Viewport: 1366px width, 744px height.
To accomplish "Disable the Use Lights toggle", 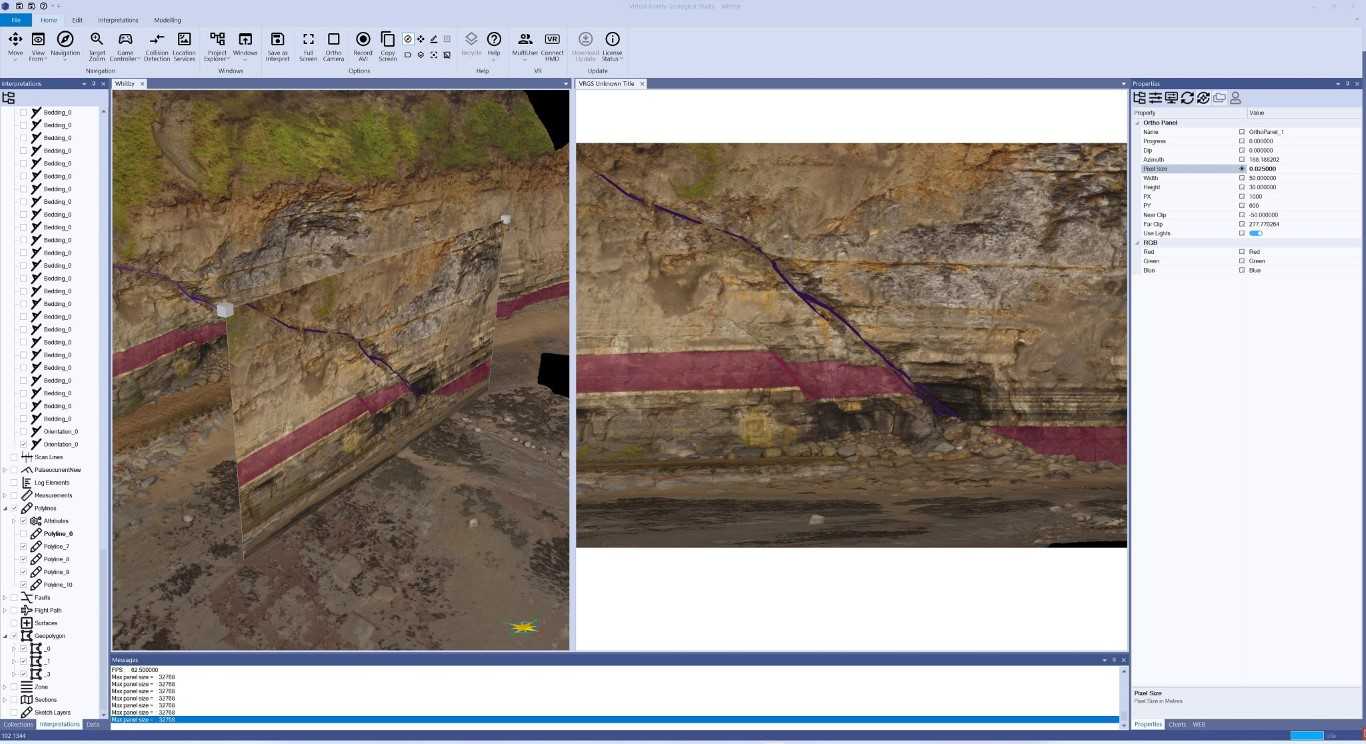I will pos(1256,233).
